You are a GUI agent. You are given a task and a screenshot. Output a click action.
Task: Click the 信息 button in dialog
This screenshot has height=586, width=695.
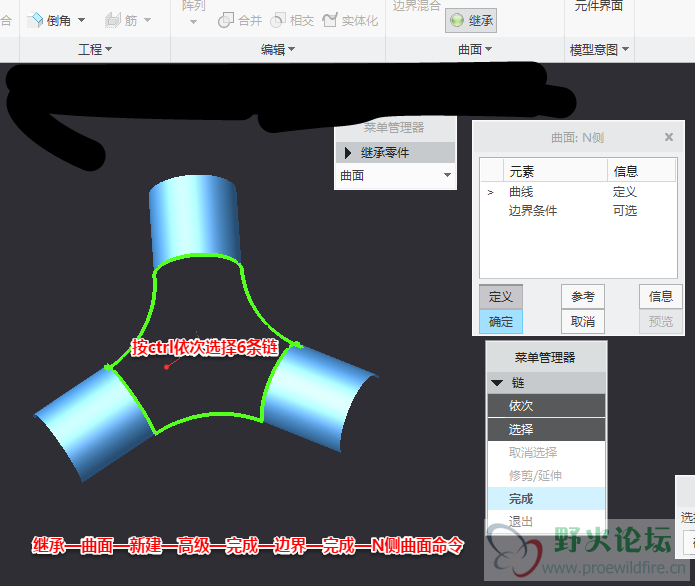[660, 297]
